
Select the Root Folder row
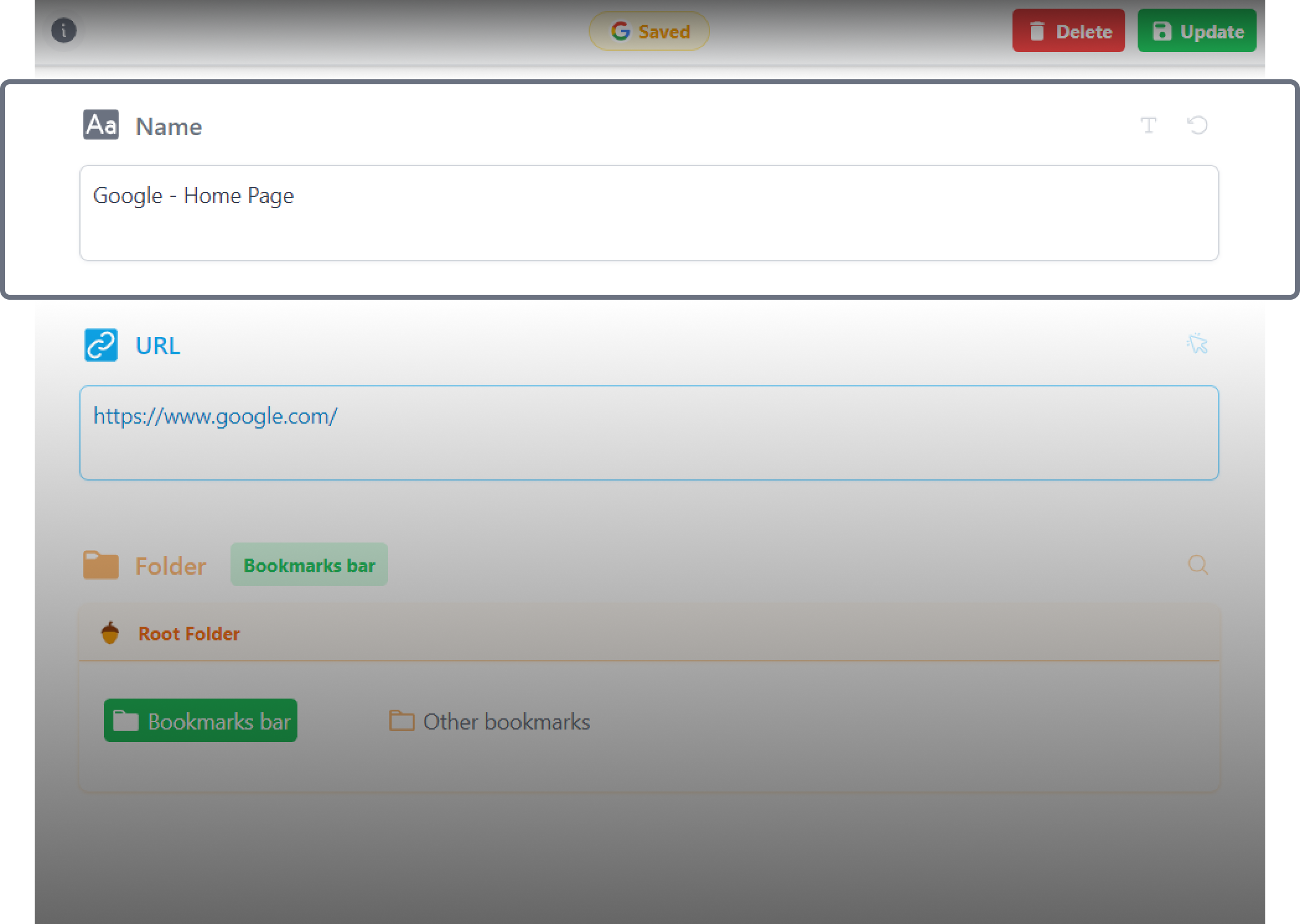tap(649, 634)
